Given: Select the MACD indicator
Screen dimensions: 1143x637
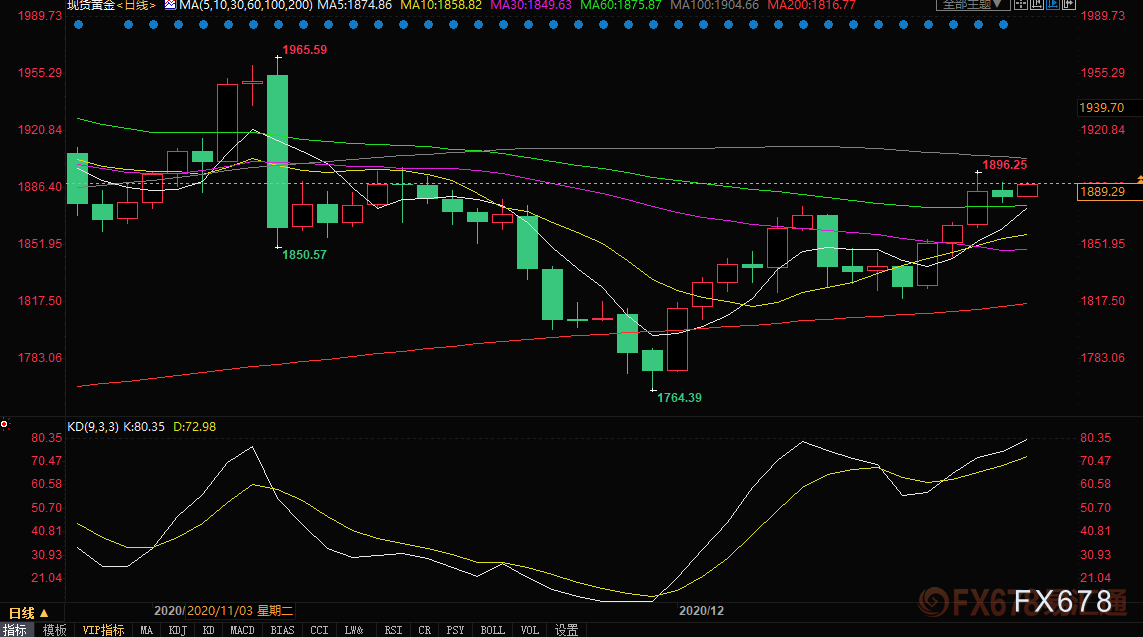Looking at the screenshot, I should pyautogui.click(x=242, y=630).
